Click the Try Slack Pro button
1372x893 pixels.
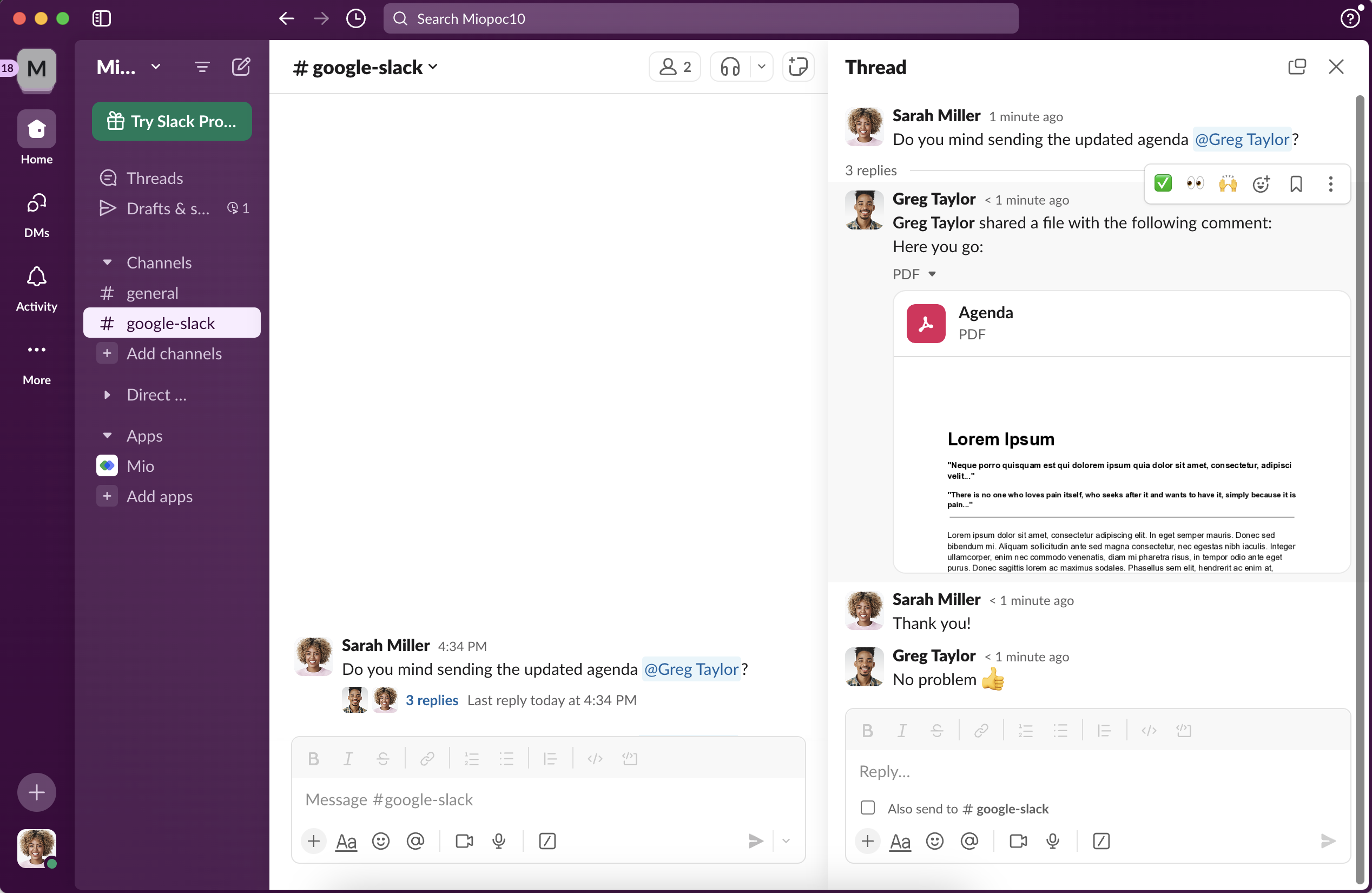(x=172, y=121)
